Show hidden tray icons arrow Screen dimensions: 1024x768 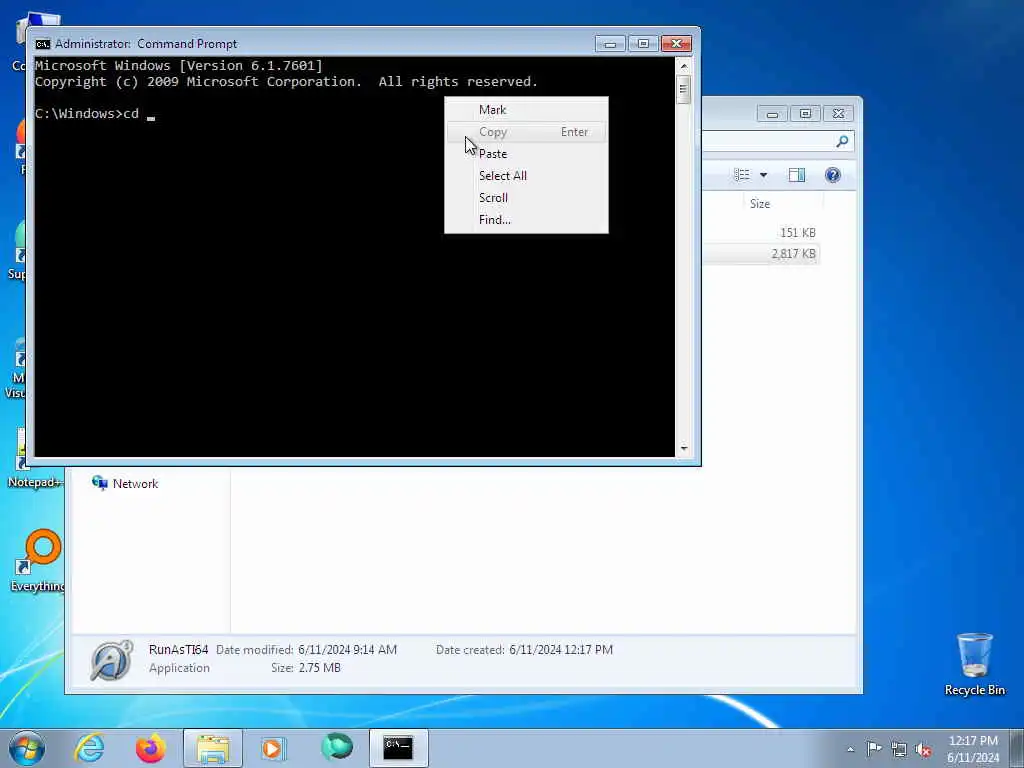[x=850, y=749]
